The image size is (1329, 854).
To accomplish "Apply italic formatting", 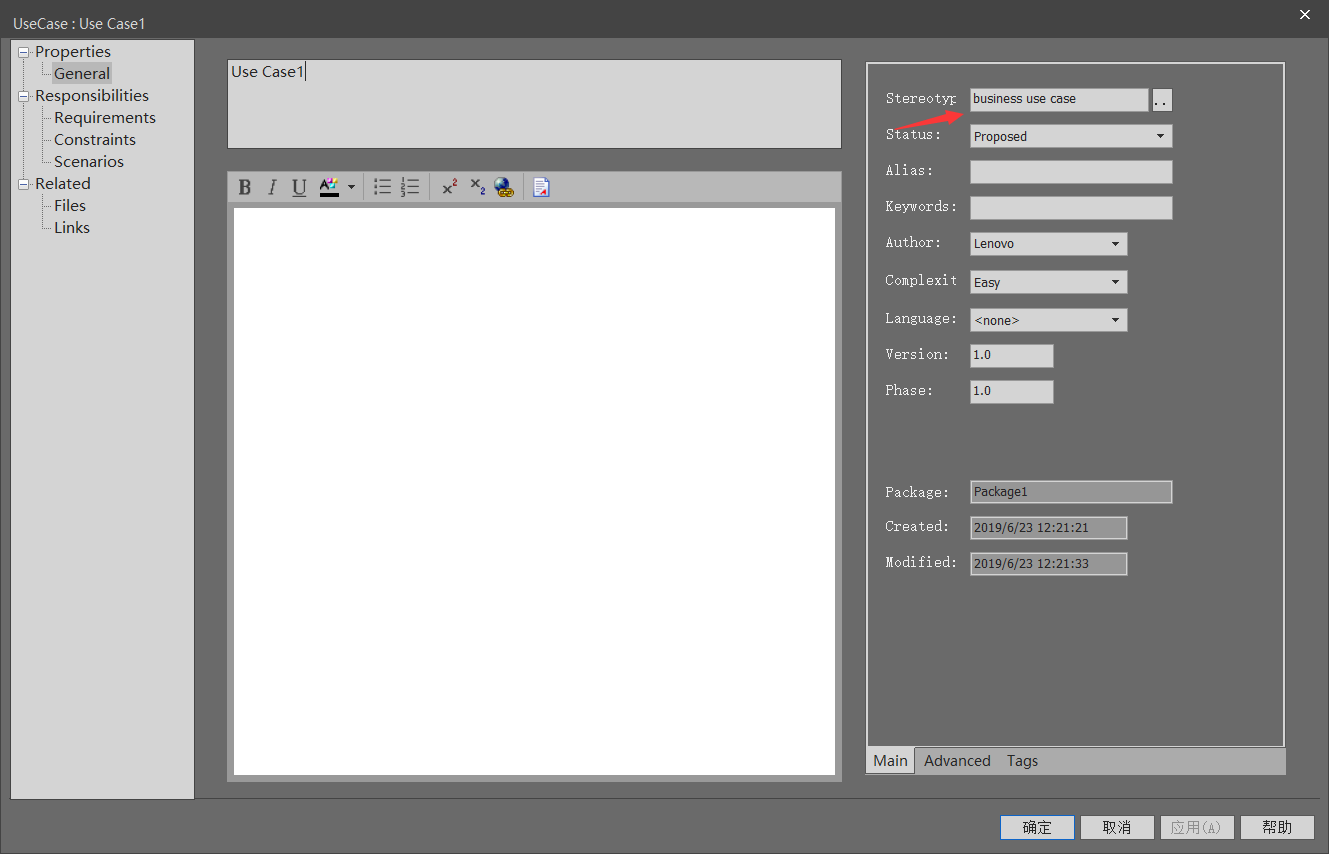I will click(x=271, y=186).
